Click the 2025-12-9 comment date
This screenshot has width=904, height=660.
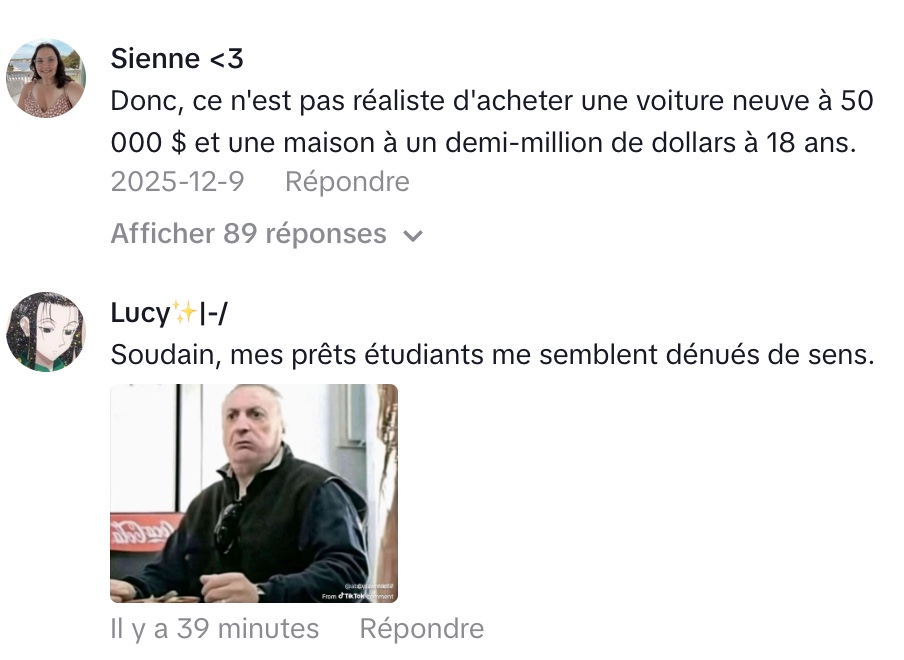(x=178, y=182)
